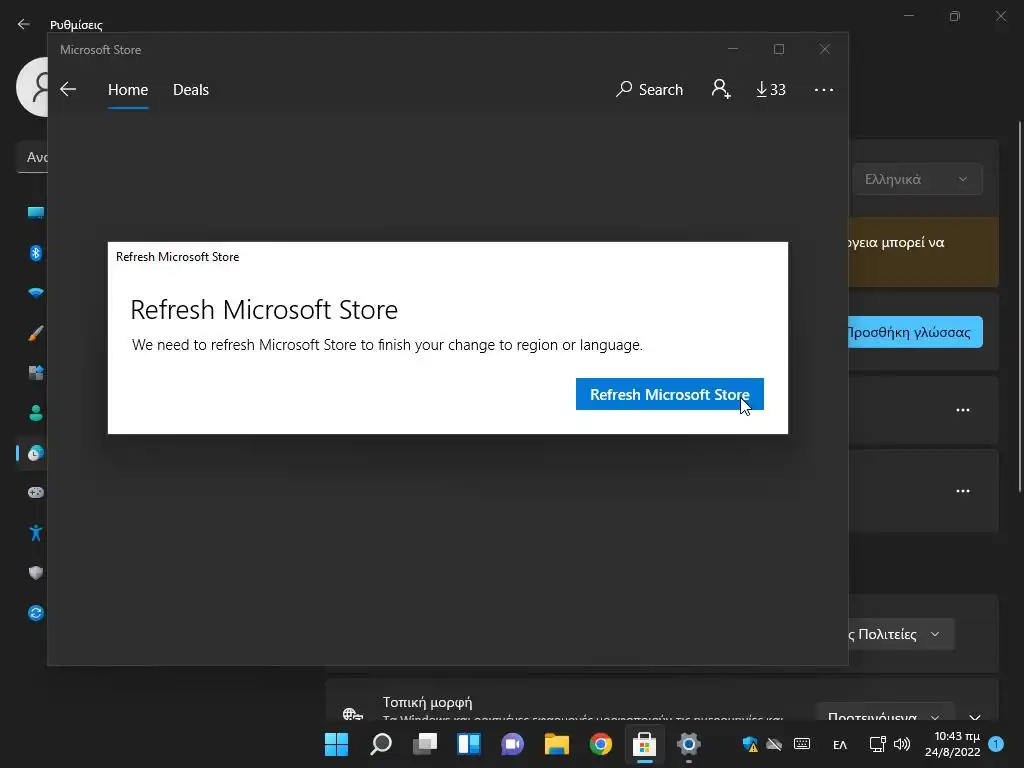Screen dimensions: 1024x768
Task: Open Network category in Settings sidebar
Action: pos(36,293)
